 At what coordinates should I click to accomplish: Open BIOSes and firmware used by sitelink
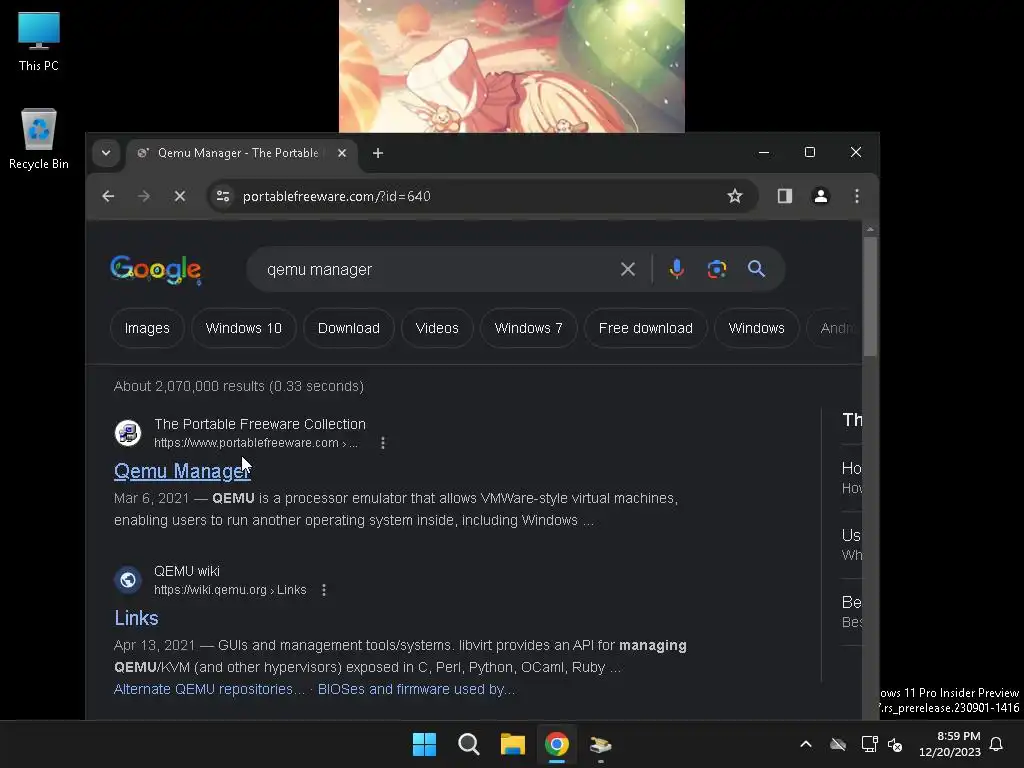[x=416, y=689]
